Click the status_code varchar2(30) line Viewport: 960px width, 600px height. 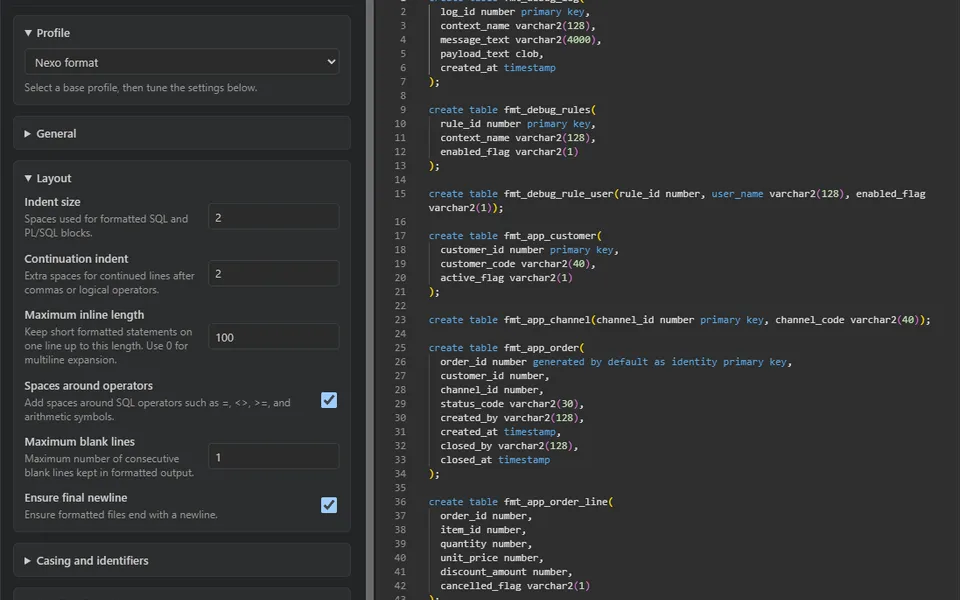(x=512, y=404)
